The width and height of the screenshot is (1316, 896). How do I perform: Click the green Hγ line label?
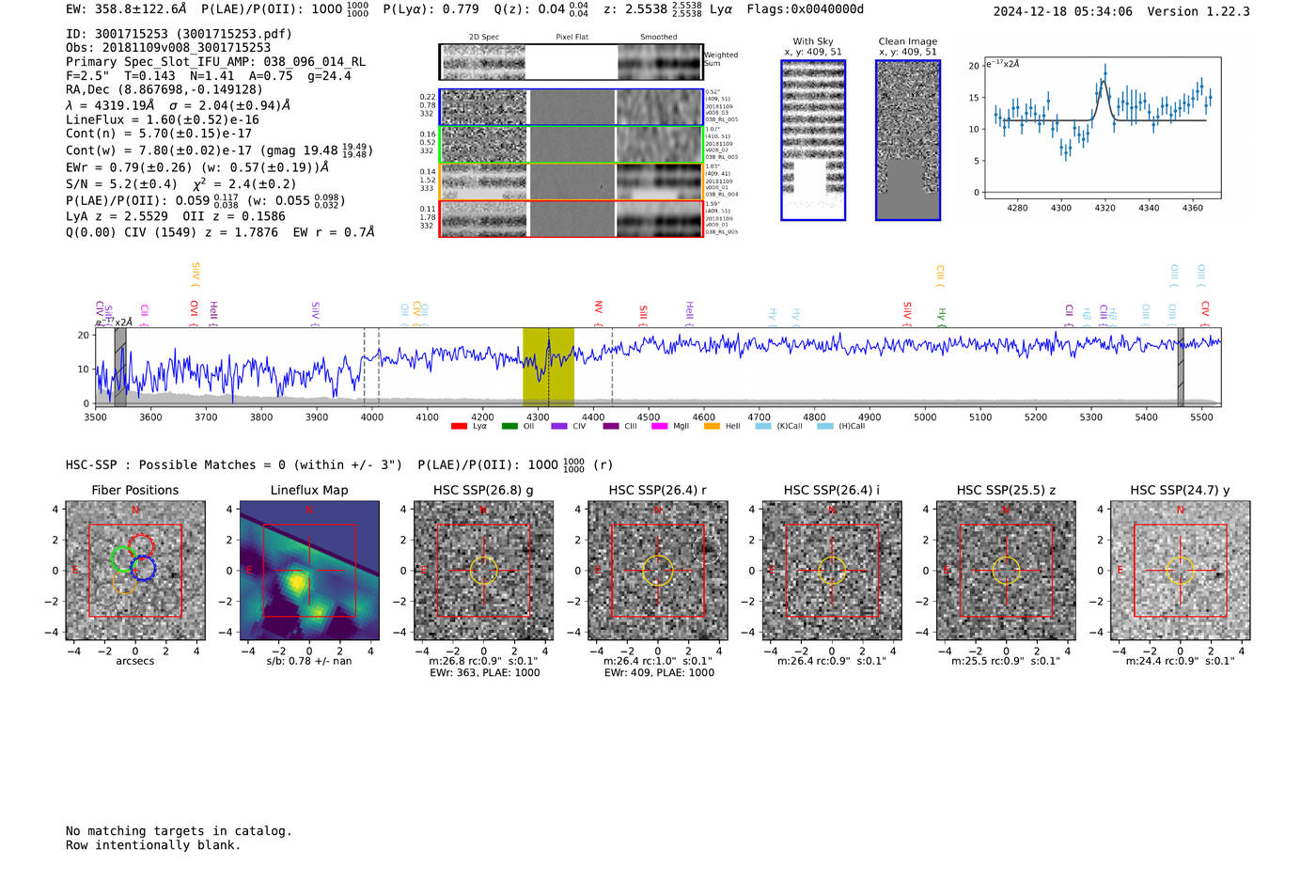(941, 317)
